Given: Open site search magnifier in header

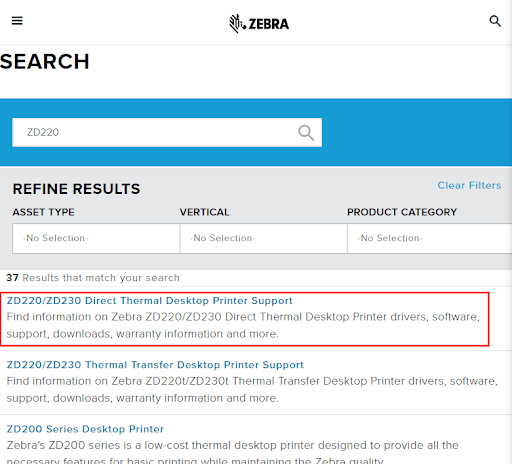Looking at the screenshot, I should [x=495, y=21].
